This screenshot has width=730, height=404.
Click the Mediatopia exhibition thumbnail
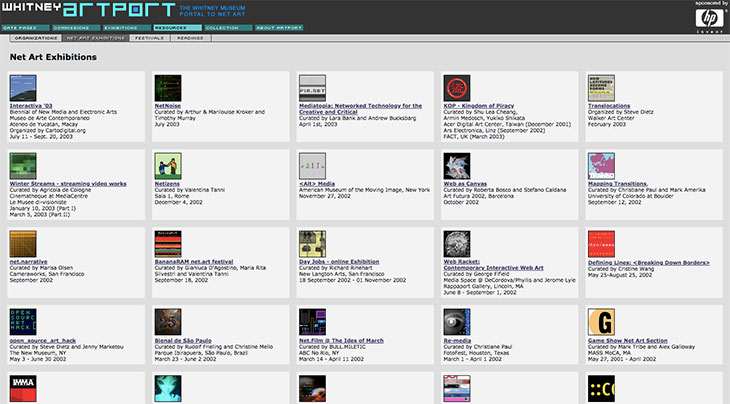[312, 88]
